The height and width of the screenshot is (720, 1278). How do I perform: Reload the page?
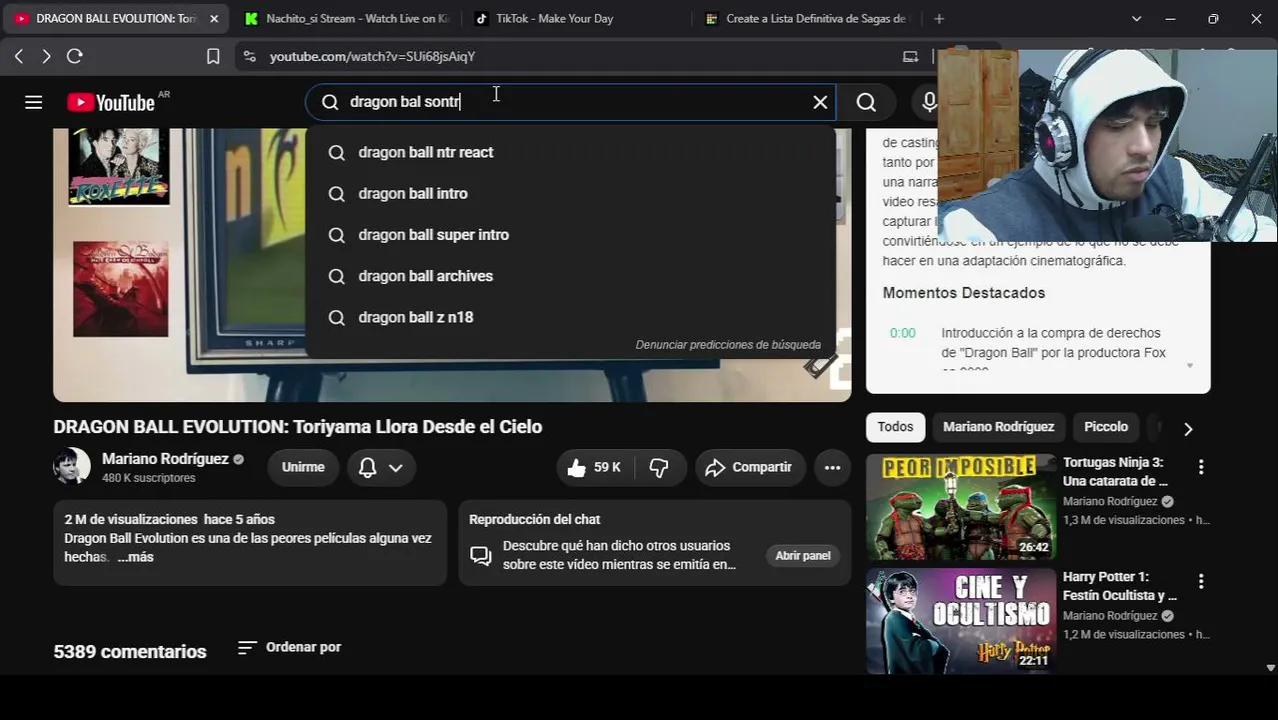[74, 57]
